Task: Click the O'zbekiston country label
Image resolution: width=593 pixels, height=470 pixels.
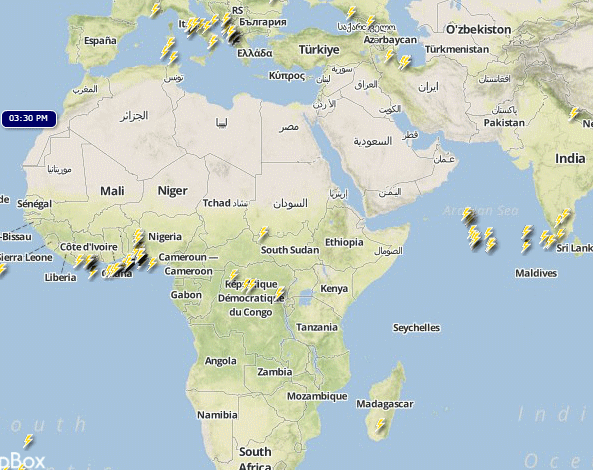Action: pyautogui.click(x=478, y=29)
